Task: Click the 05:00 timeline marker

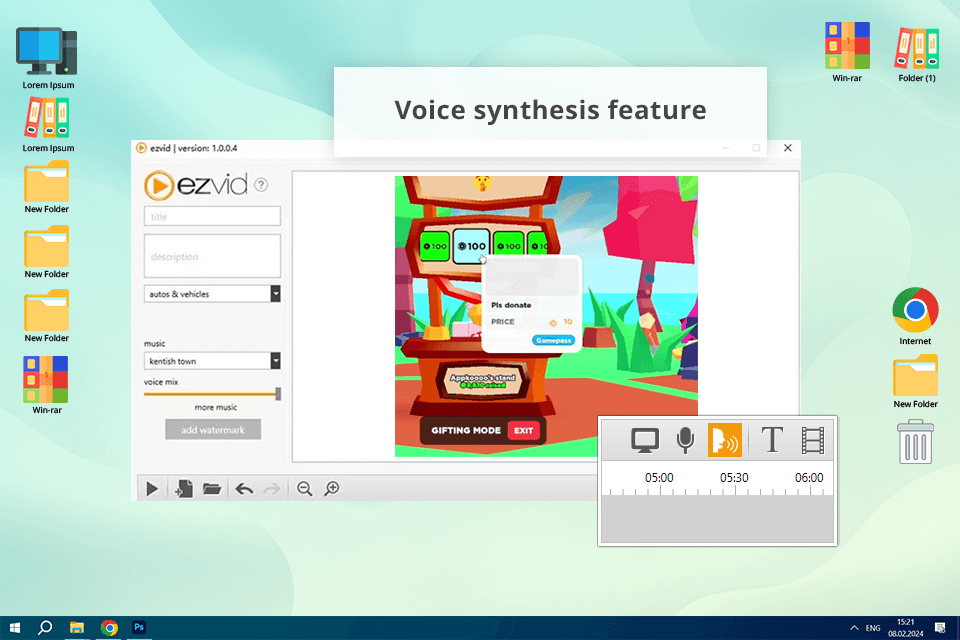Action: pyautogui.click(x=659, y=478)
